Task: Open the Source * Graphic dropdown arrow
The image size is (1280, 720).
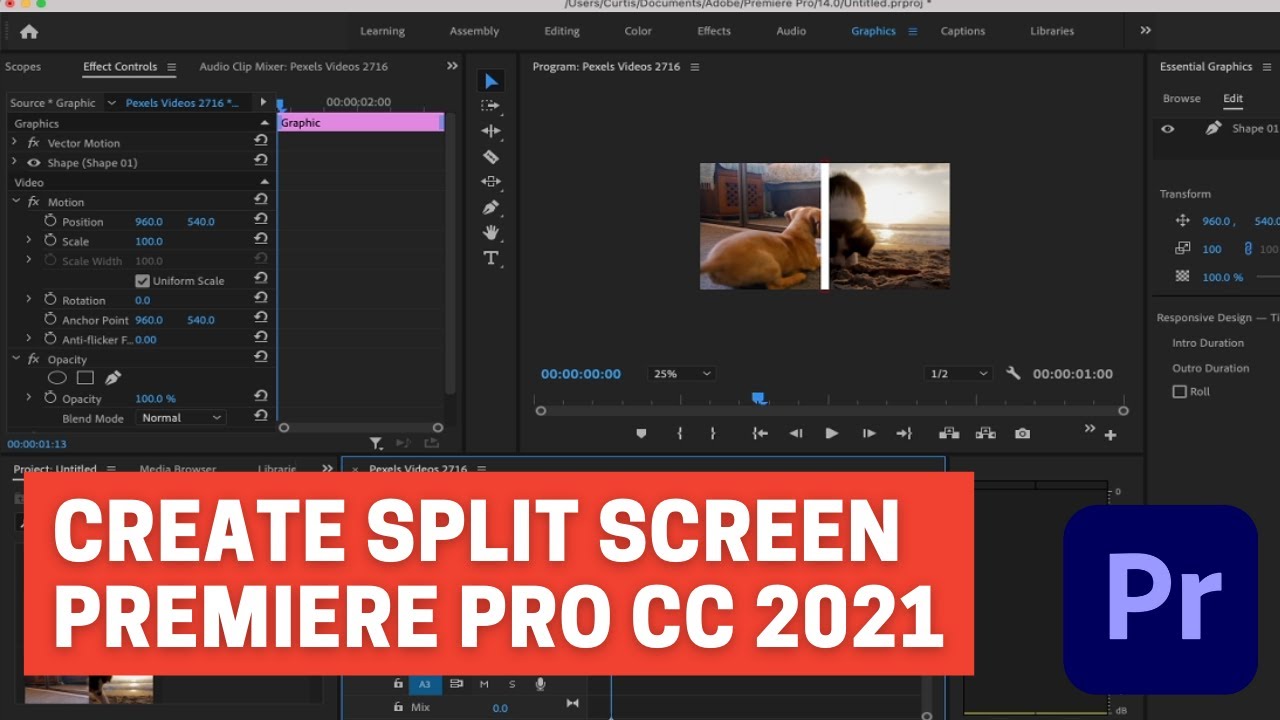Action: (111, 102)
